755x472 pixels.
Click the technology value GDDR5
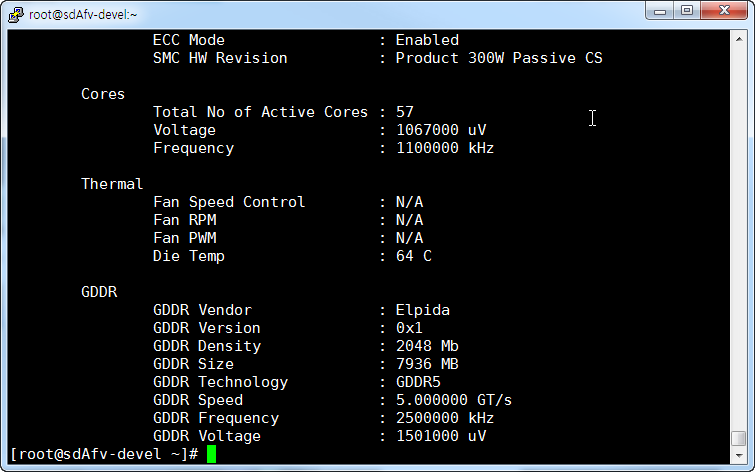click(x=418, y=382)
